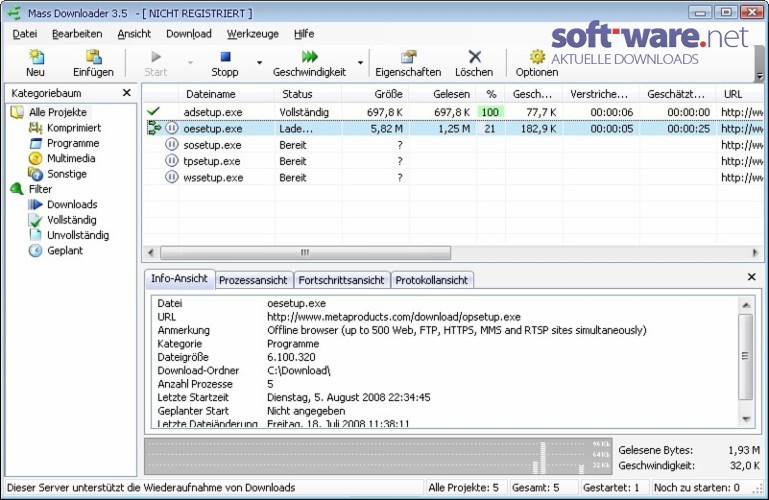The image size is (769, 500).
Task: Sort by Größe column header
Action: click(376, 94)
